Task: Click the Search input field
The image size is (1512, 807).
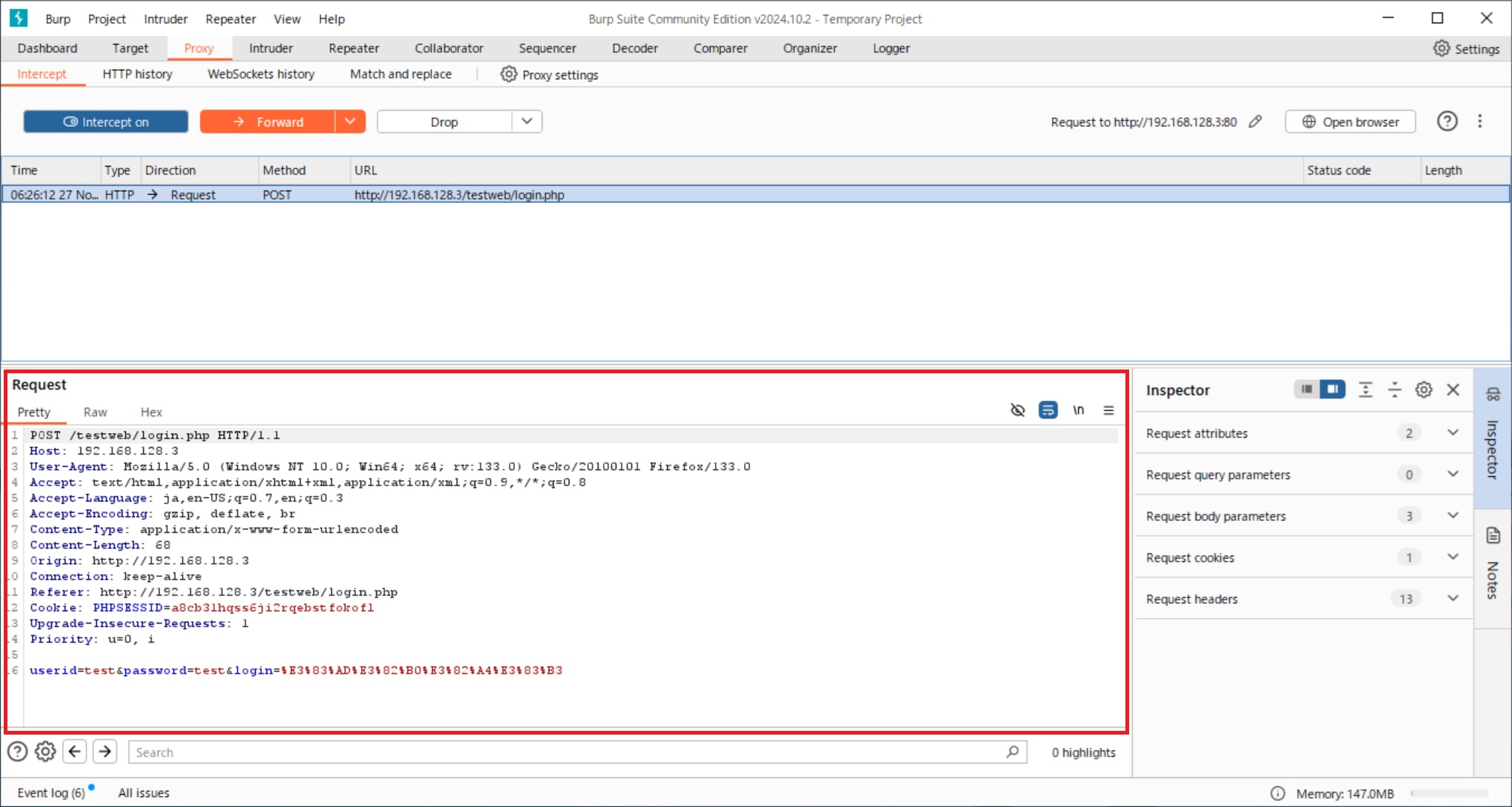Action: click(578, 752)
